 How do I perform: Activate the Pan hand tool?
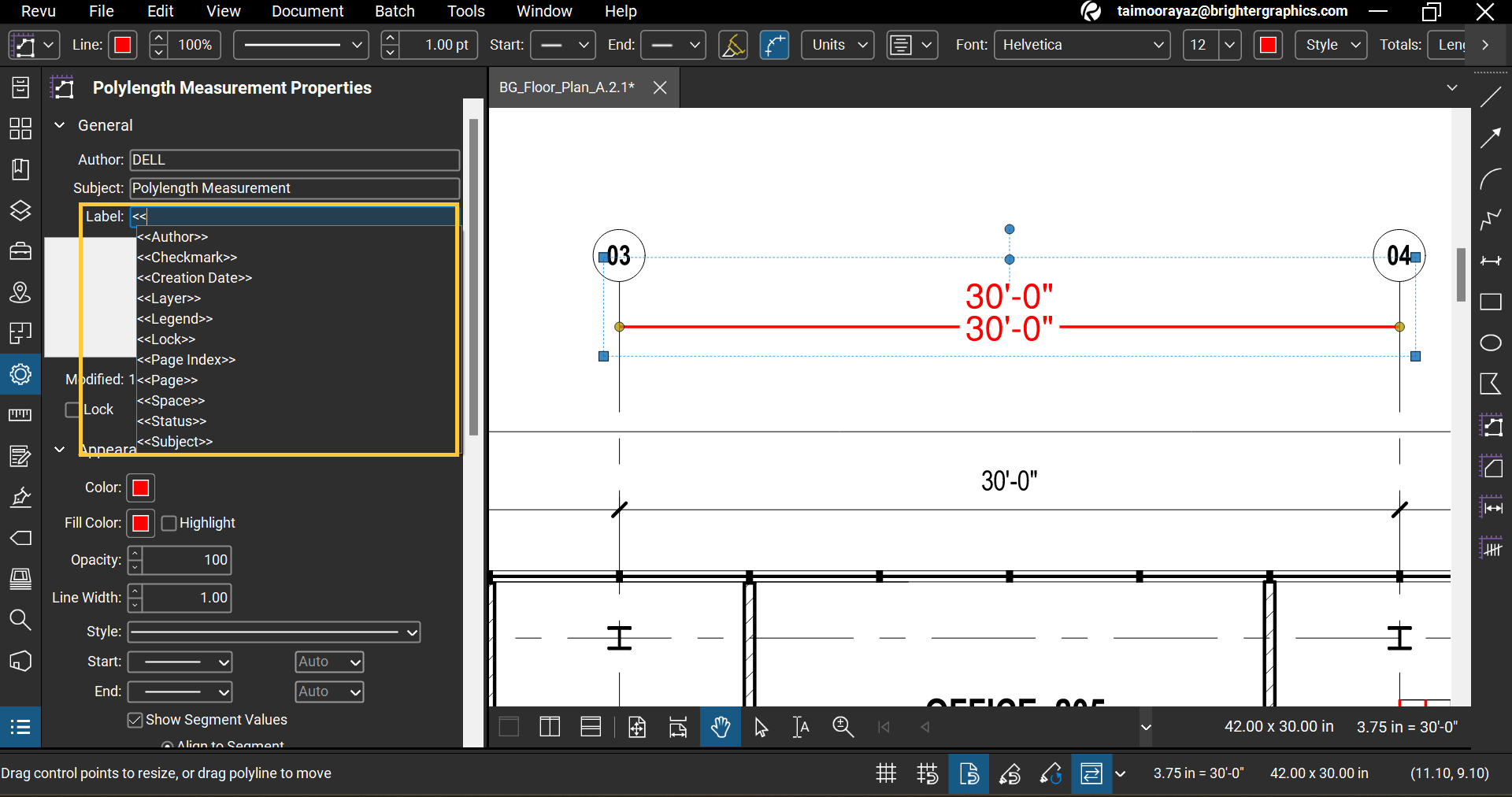coord(721,727)
